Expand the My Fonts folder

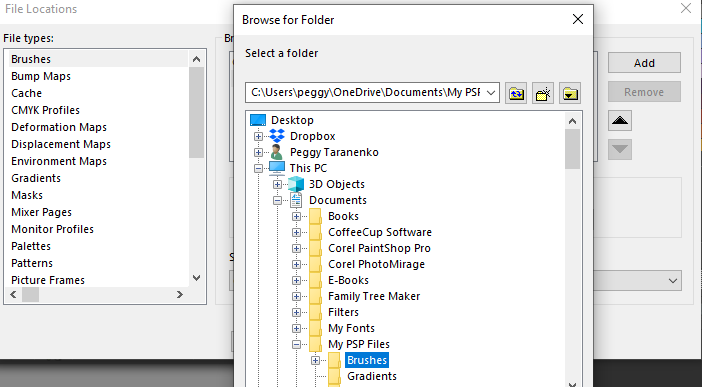point(296,328)
